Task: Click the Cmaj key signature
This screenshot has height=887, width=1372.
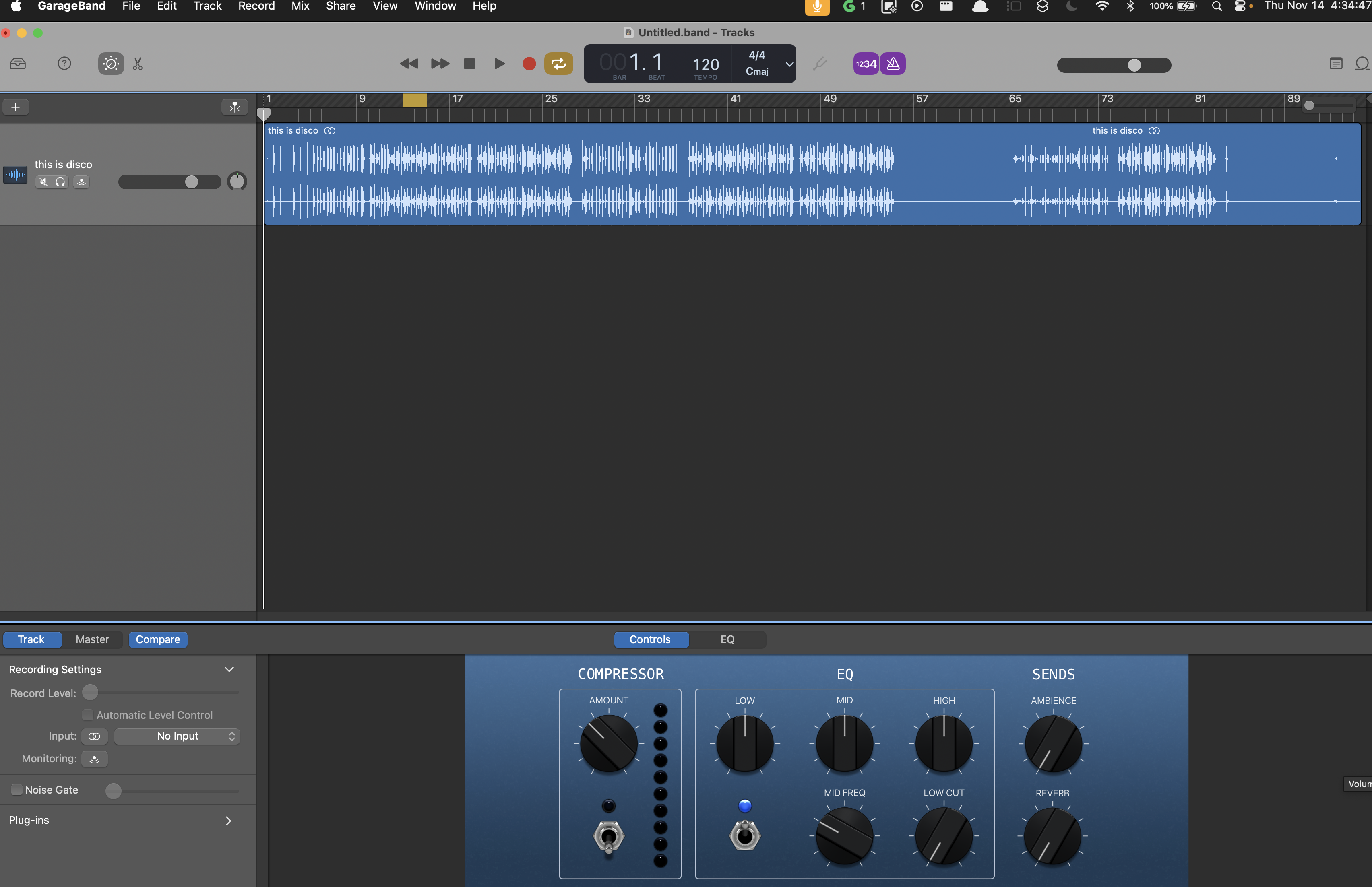Action: 757,71
